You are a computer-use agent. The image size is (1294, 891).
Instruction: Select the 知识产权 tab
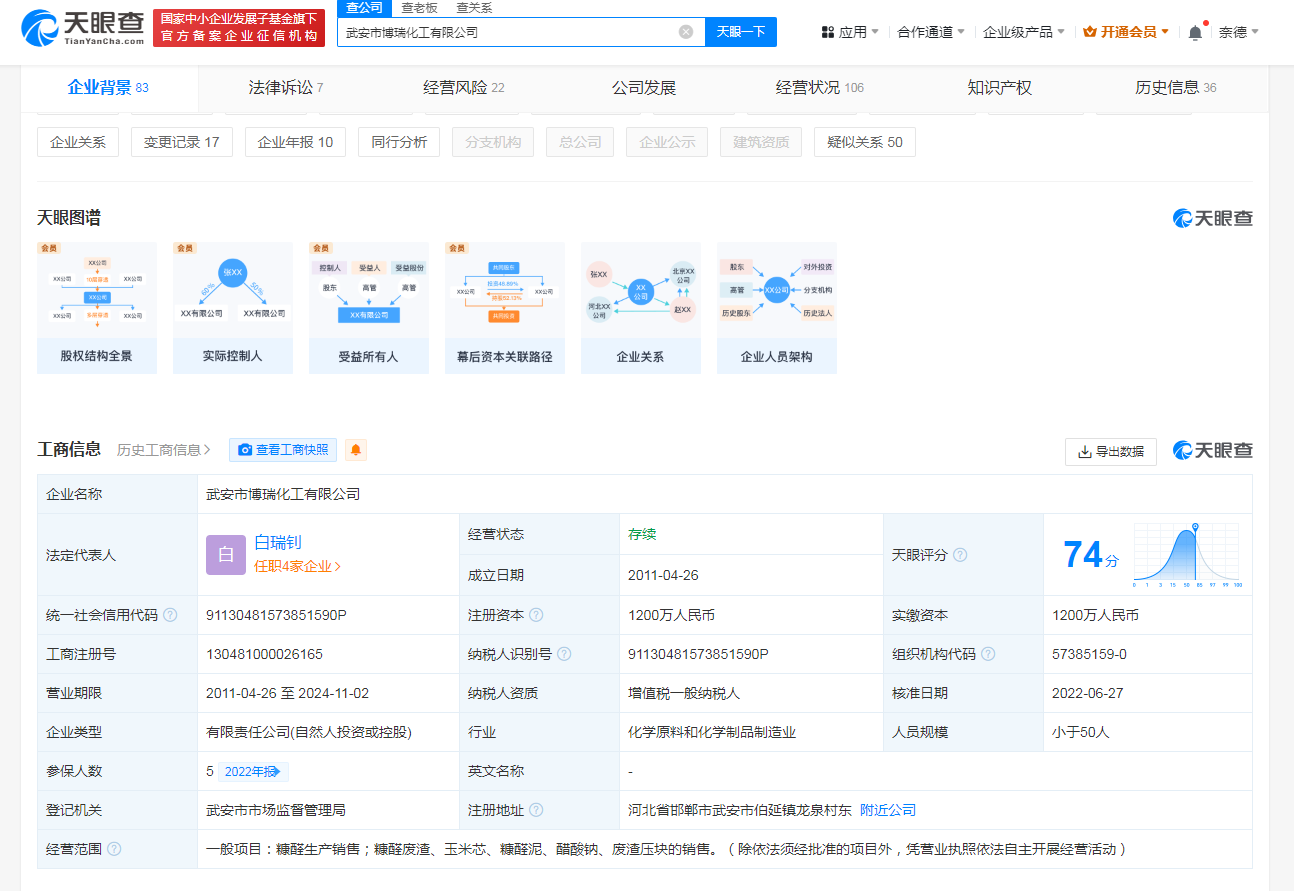point(1000,88)
